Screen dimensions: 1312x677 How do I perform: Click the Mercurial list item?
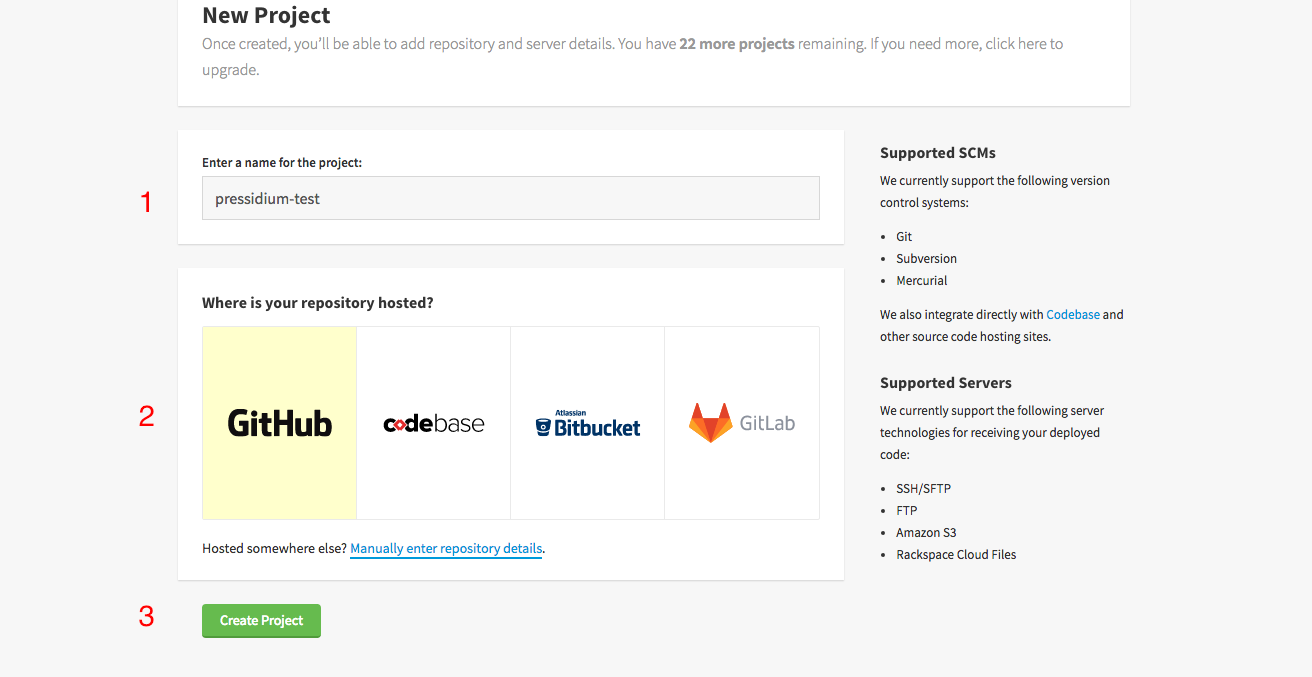coord(922,280)
